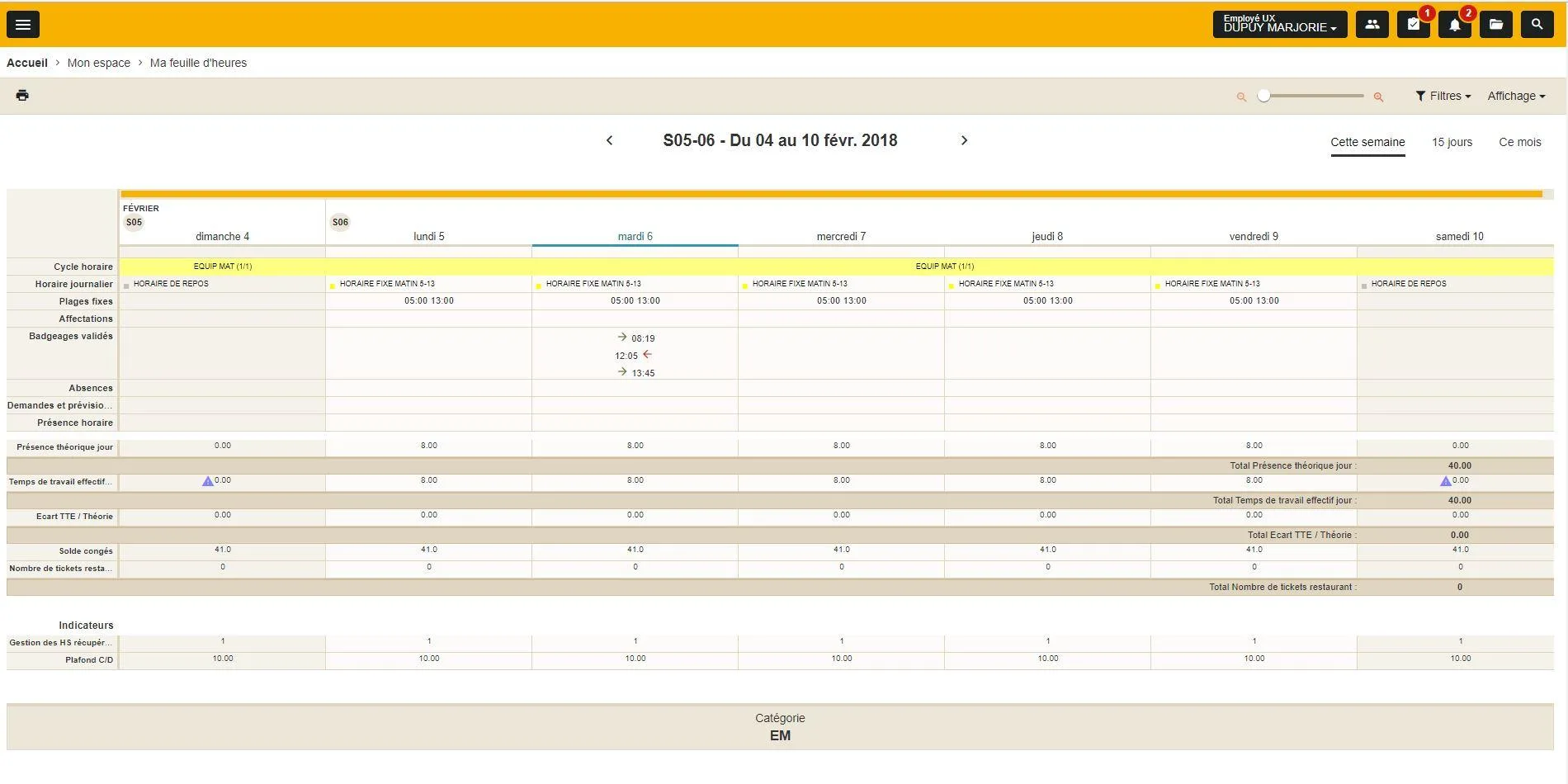
Task: Open the folder icon in header
Action: [x=1496, y=25]
